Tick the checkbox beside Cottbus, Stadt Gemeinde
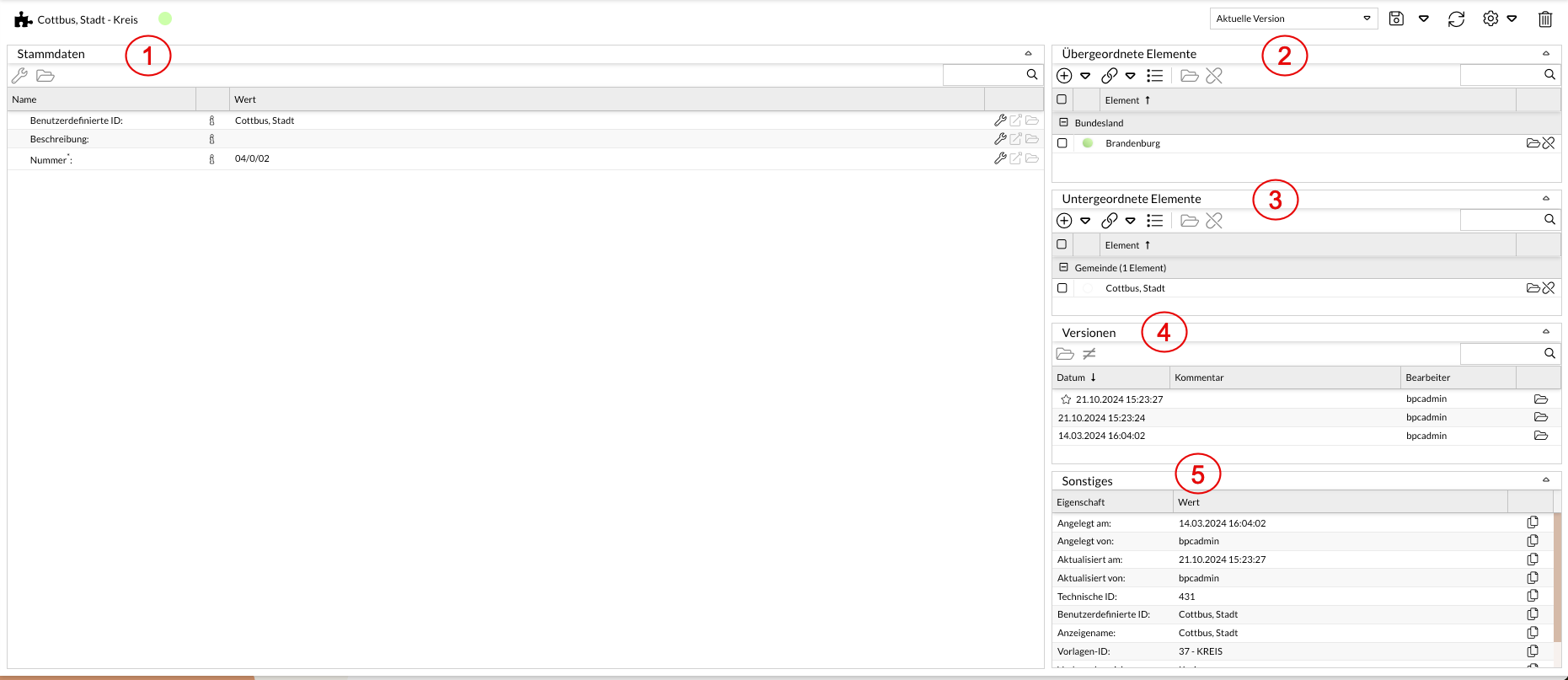 [x=1062, y=288]
